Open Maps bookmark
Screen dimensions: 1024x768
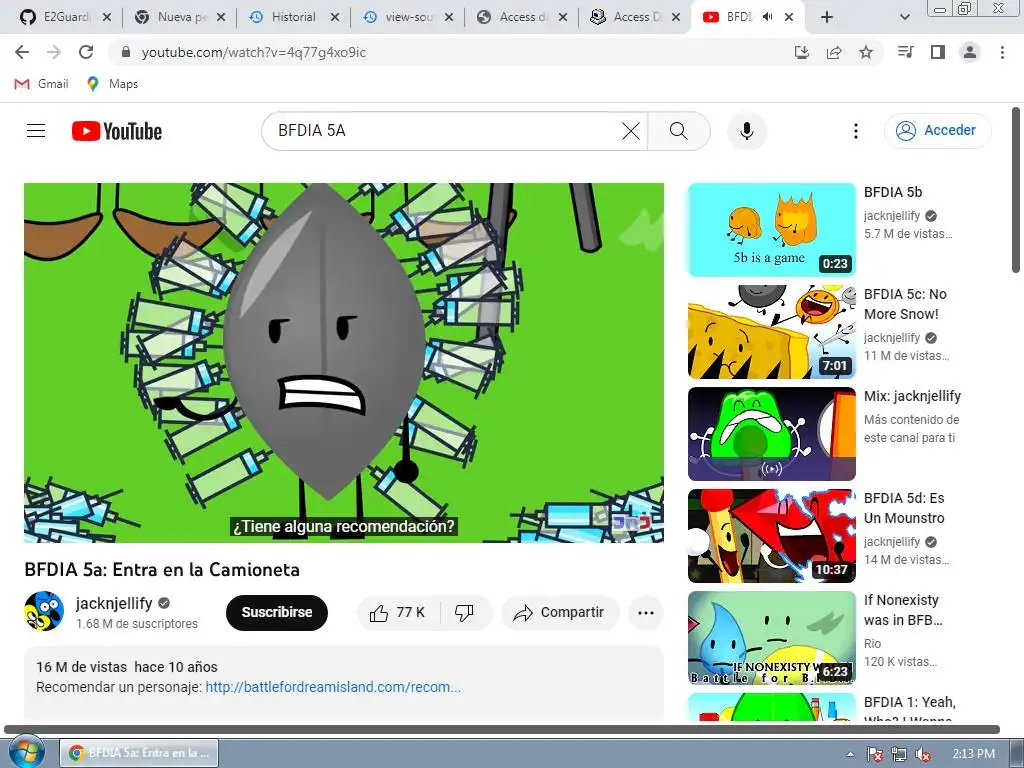[x=112, y=84]
